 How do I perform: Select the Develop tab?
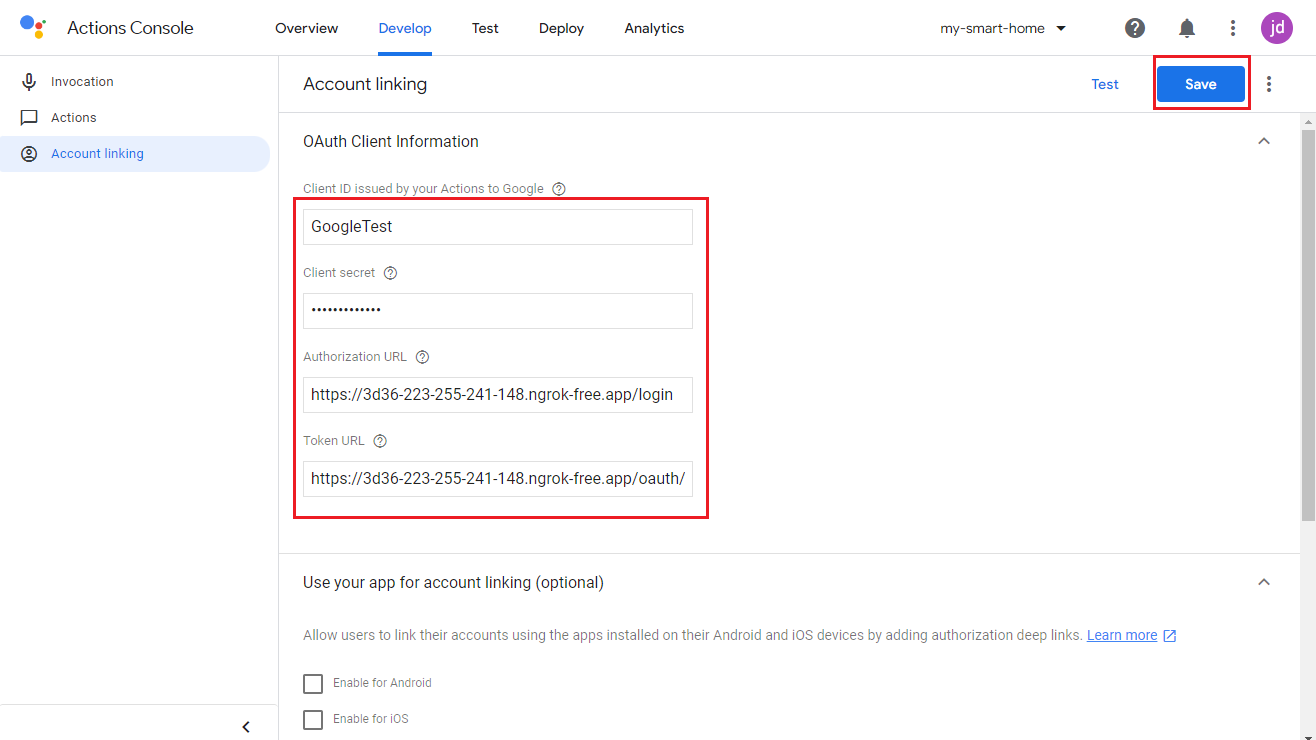(x=405, y=28)
